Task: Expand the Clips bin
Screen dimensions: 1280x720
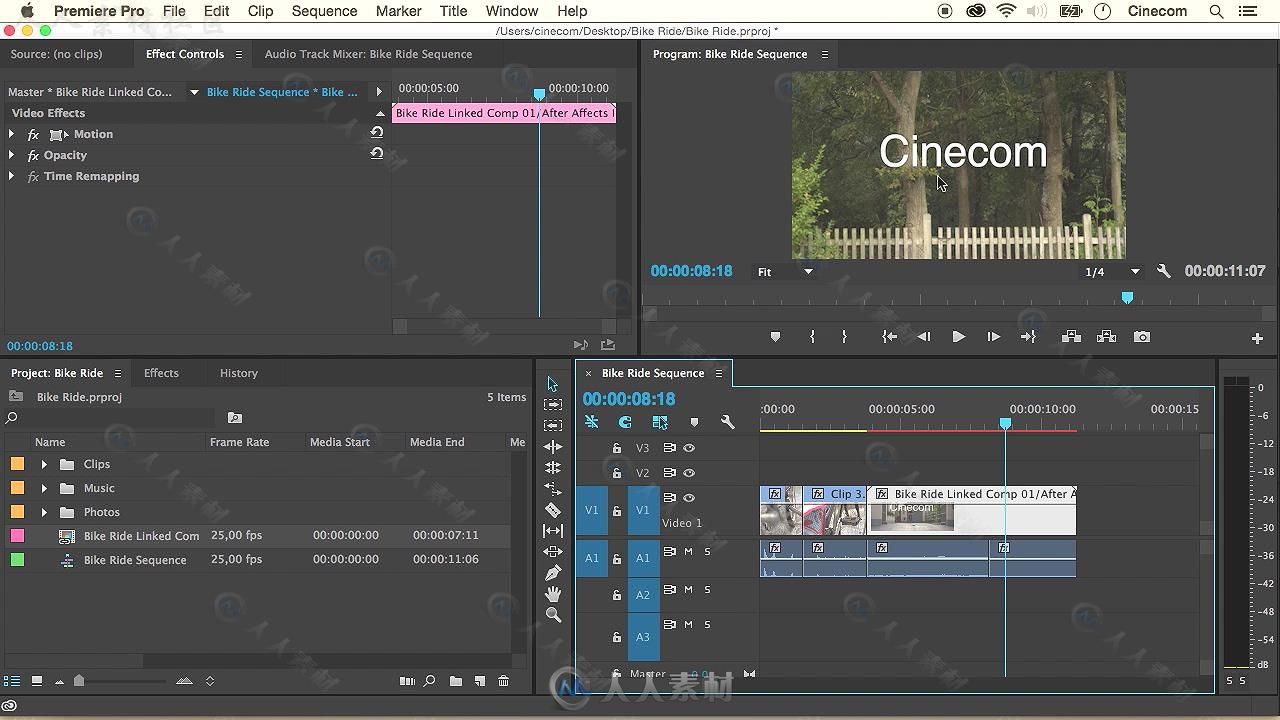Action: click(x=44, y=464)
